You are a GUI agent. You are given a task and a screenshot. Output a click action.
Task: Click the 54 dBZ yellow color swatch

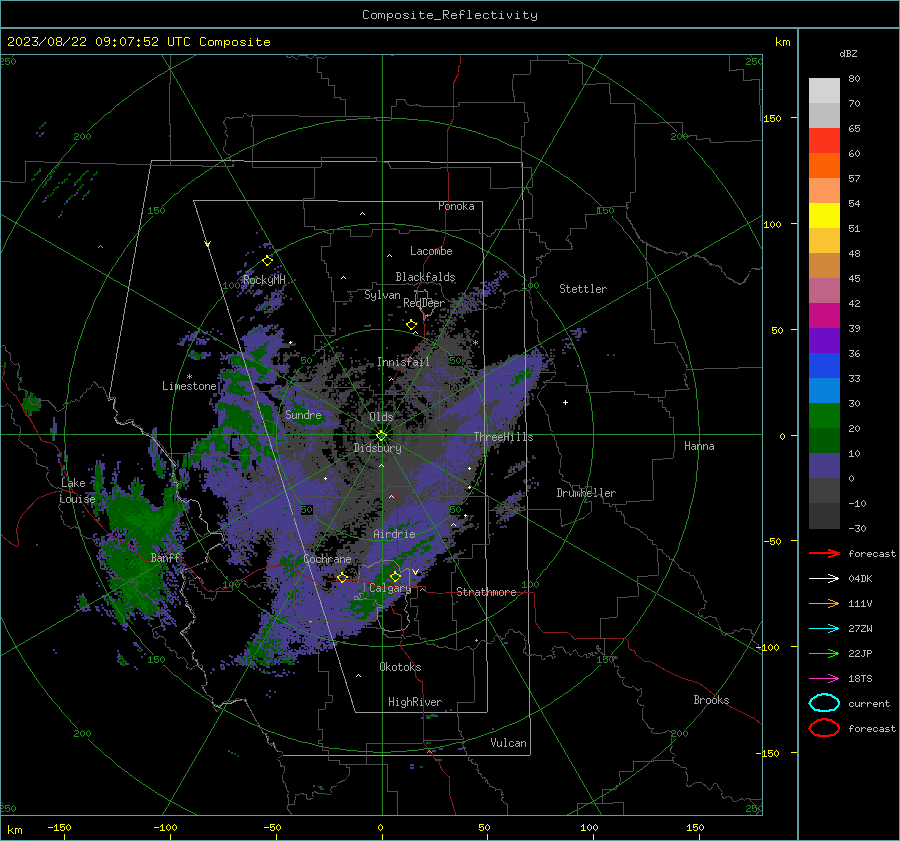[824, 215]
